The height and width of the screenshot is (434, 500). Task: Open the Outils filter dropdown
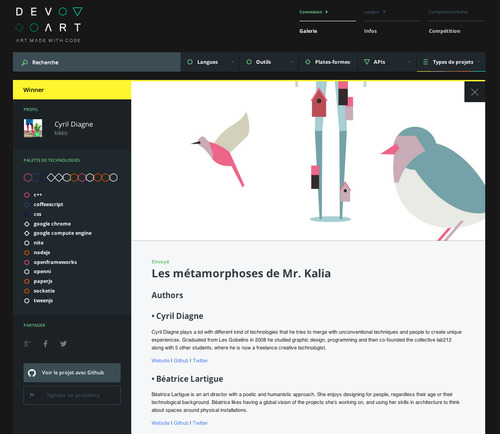point(269,62)
